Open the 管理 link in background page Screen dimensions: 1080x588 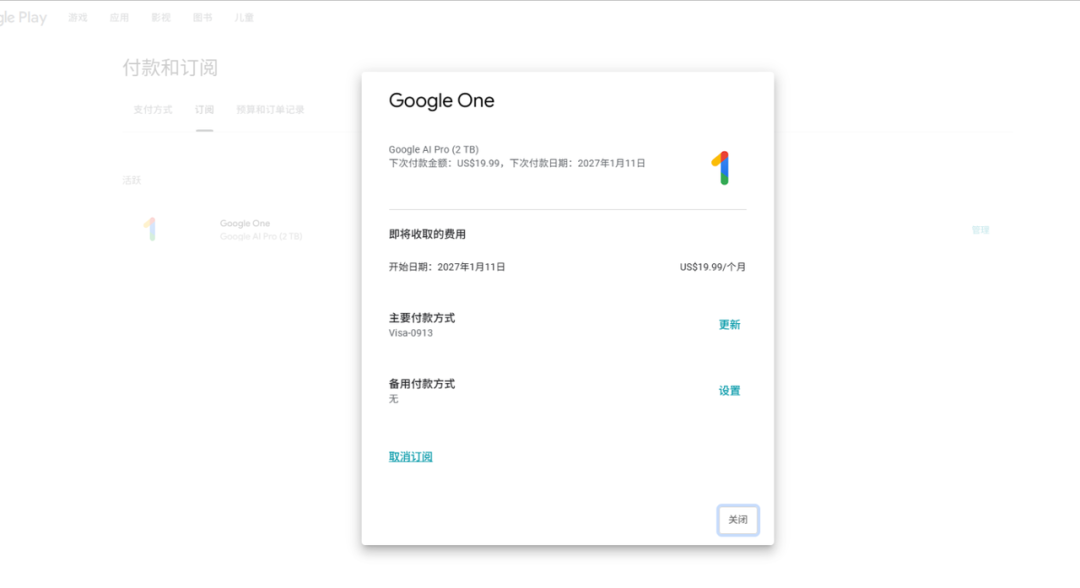(x=980, y=230)
